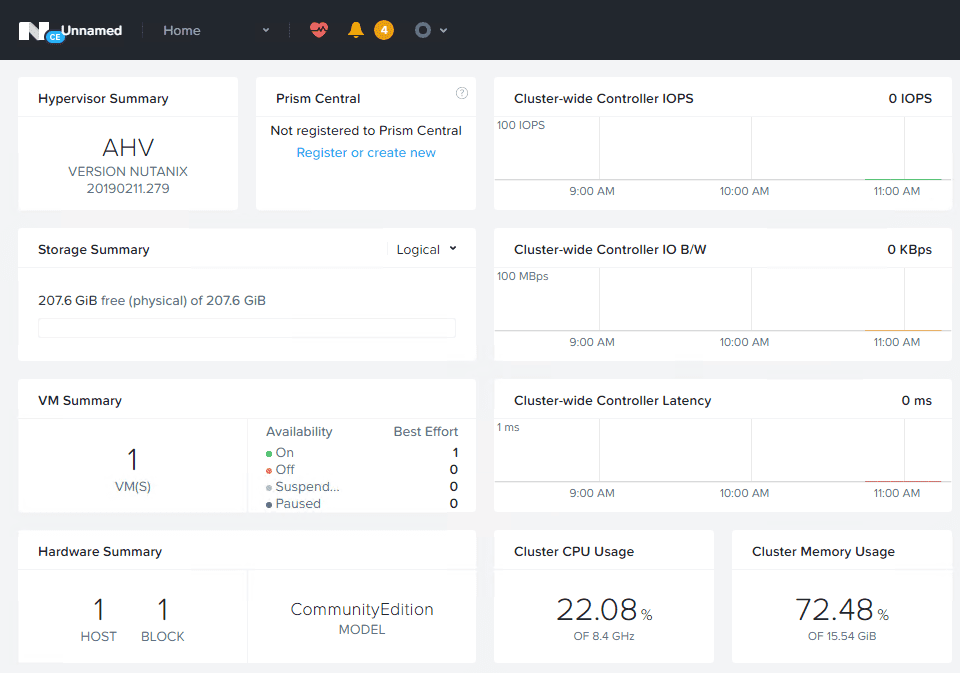
Task: Expand the tasks dropdown arrow
Action: [443, 30]
